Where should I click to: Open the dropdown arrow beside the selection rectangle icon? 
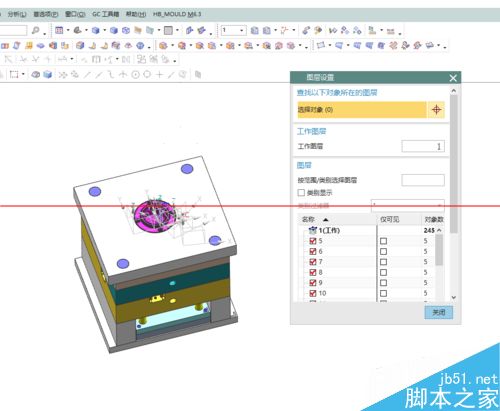pyautogui.click(x=23, y=74)
